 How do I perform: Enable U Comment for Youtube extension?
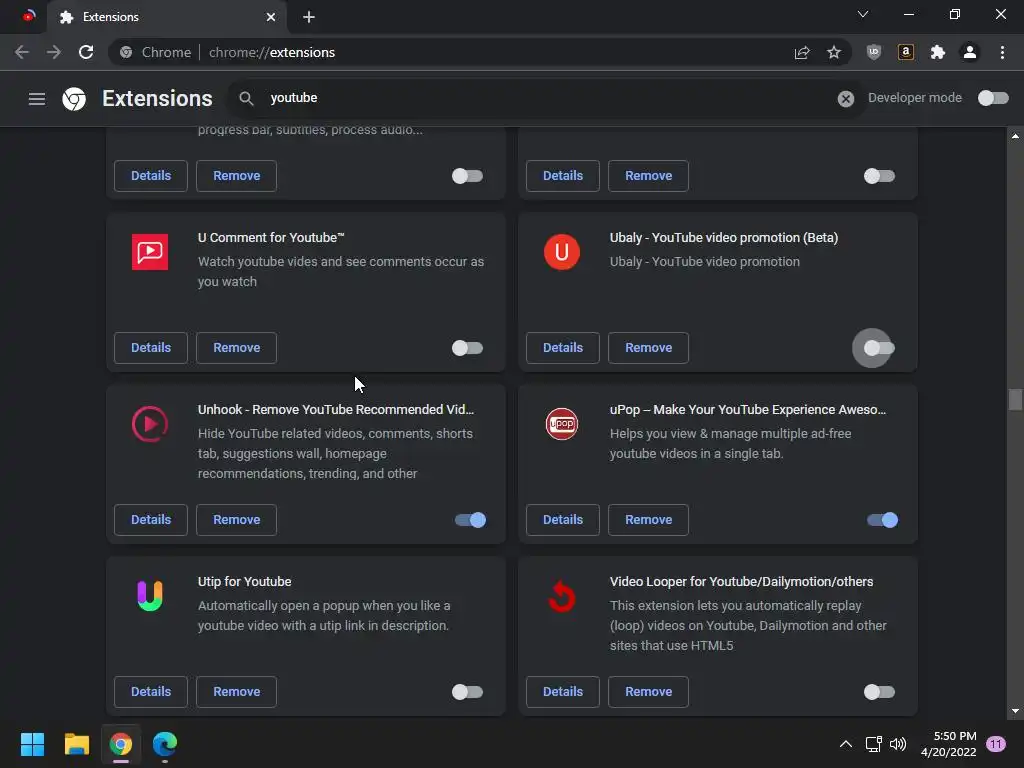pyautogui.click(x=468, y=348)
